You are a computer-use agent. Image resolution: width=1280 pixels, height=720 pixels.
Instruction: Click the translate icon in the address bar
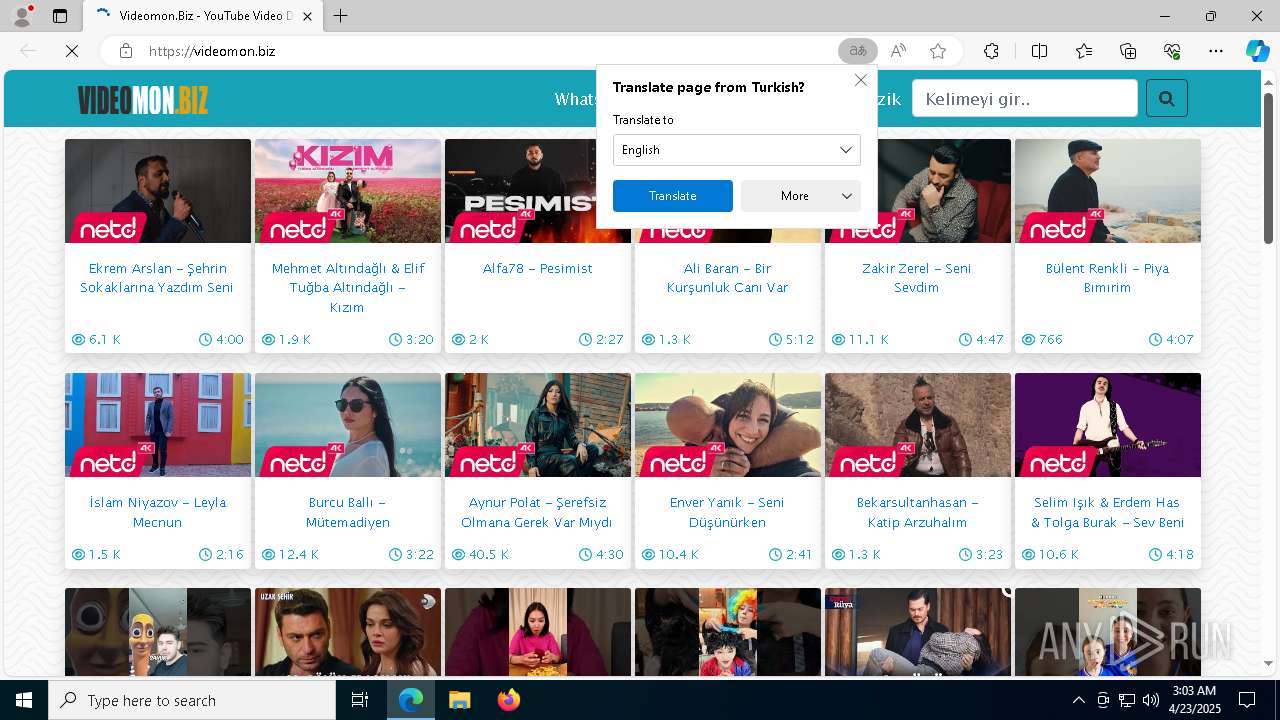pos(857,51)
